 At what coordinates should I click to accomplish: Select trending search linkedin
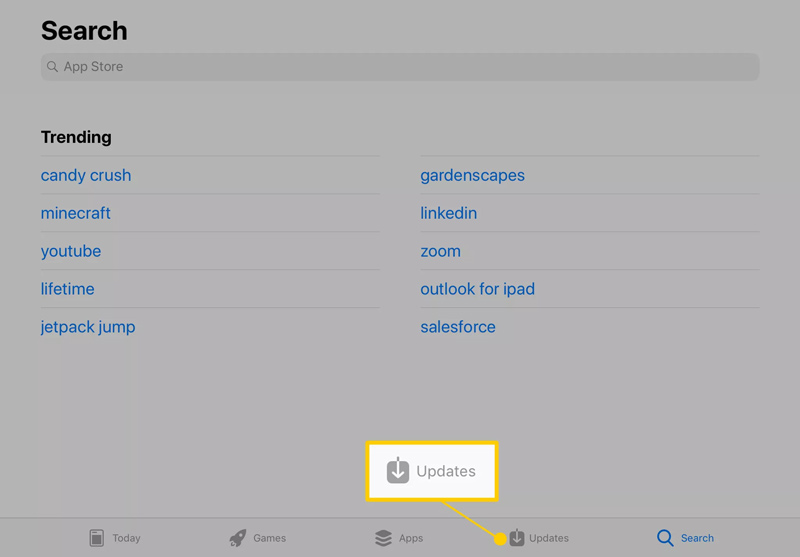point(448,213)
